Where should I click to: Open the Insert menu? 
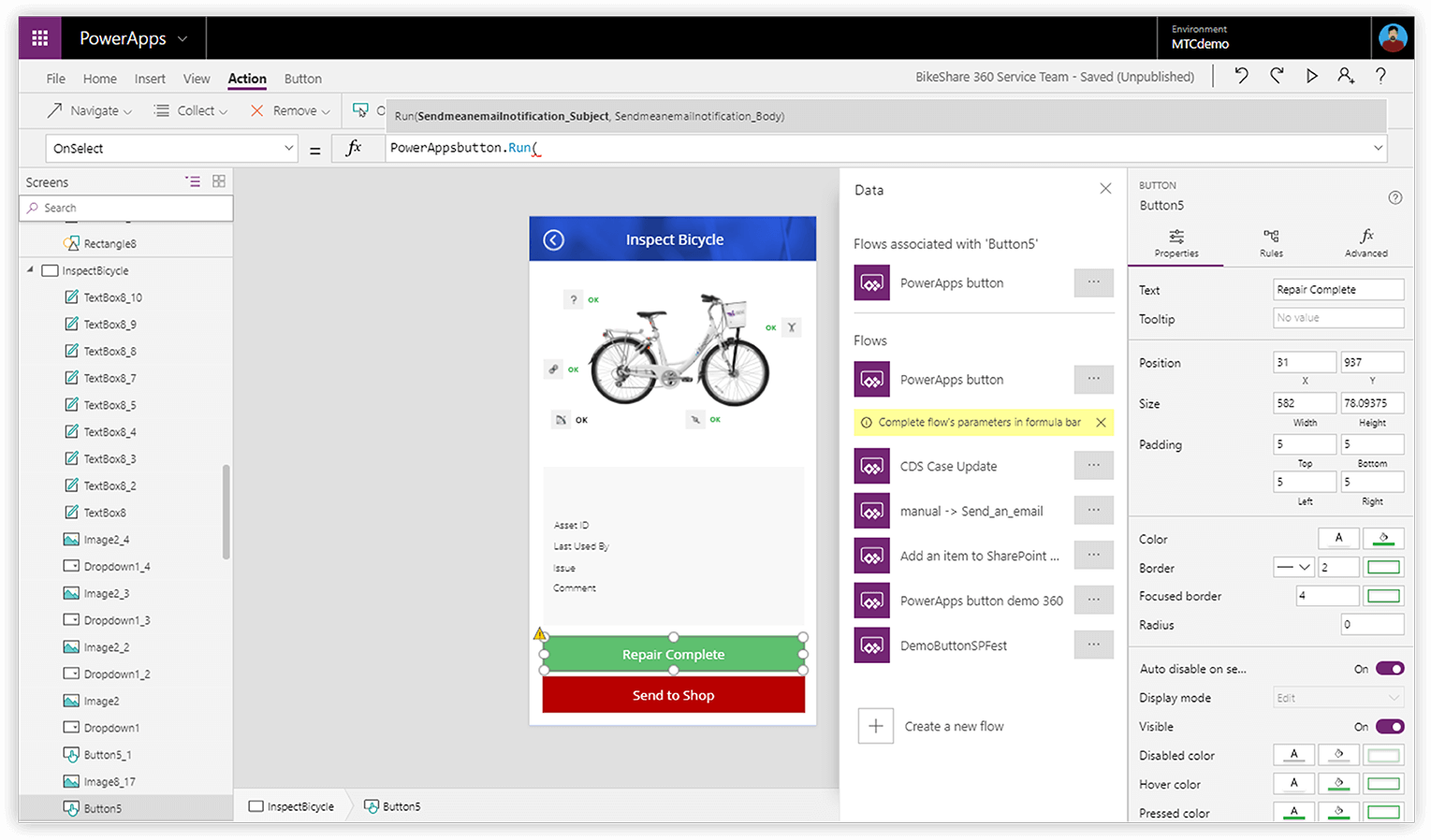(x=149, y=79)
